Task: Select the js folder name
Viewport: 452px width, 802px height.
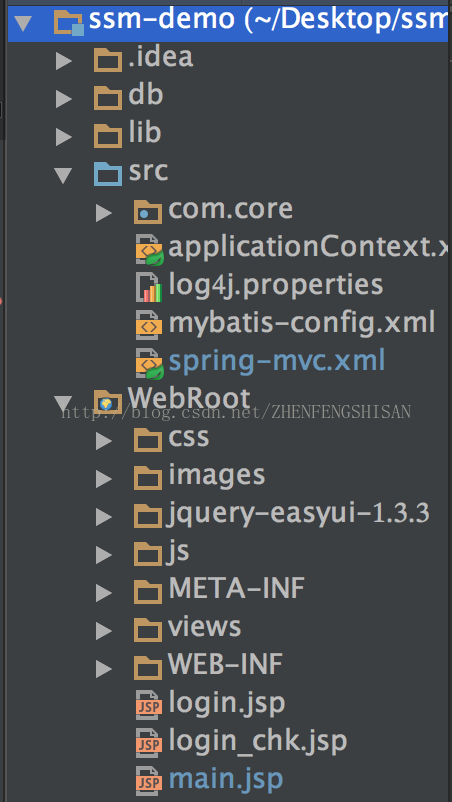Action: (178, 553)
